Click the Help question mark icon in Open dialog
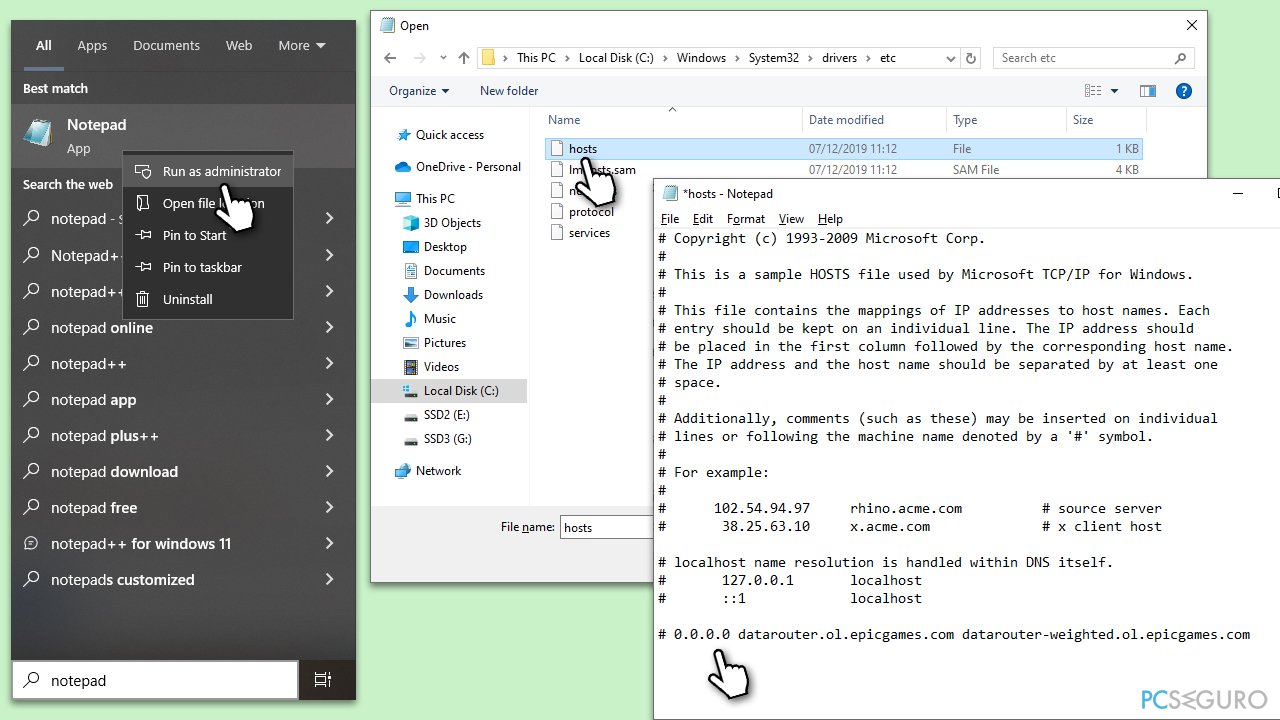The image size is (1280, 720). click(1184, 91)
